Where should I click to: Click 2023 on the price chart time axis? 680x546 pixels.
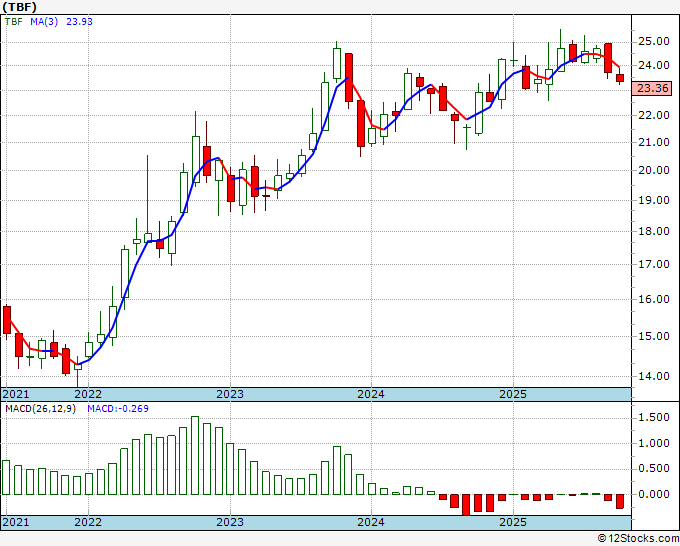coord(230,394)
